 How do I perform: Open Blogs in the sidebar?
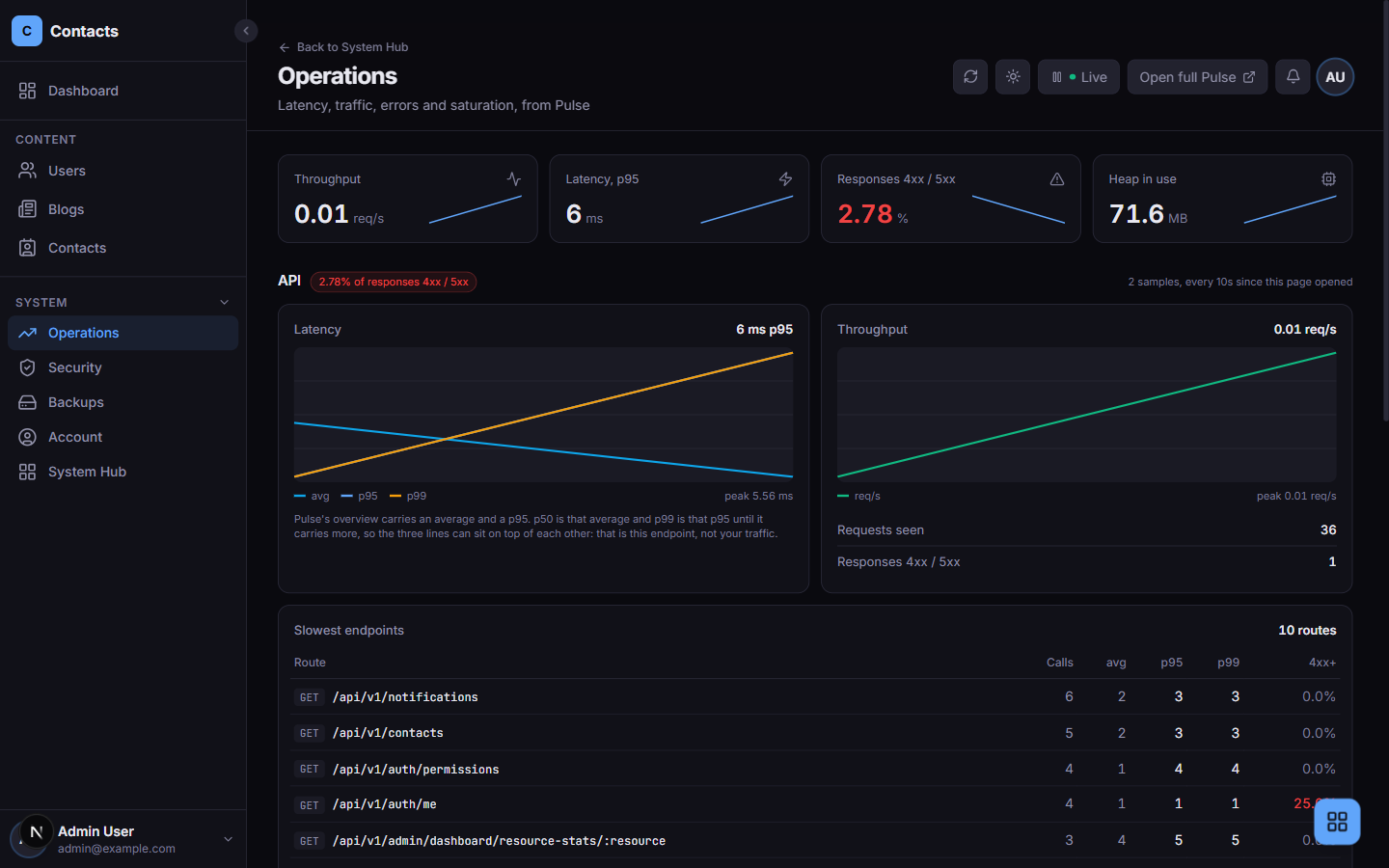pos(123,209)
